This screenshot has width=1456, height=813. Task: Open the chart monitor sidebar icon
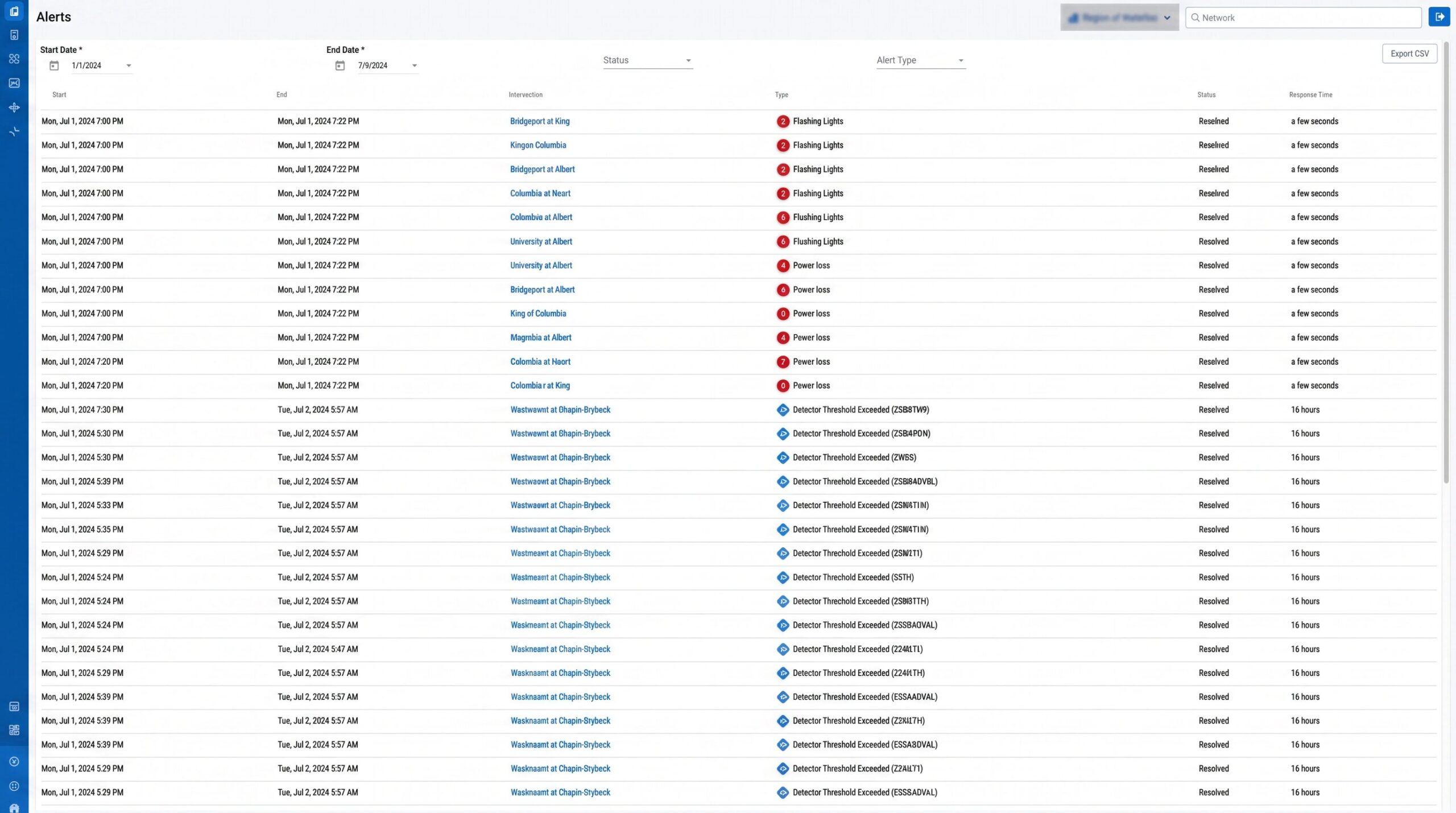pyautogui.click(x=14, y=83)
